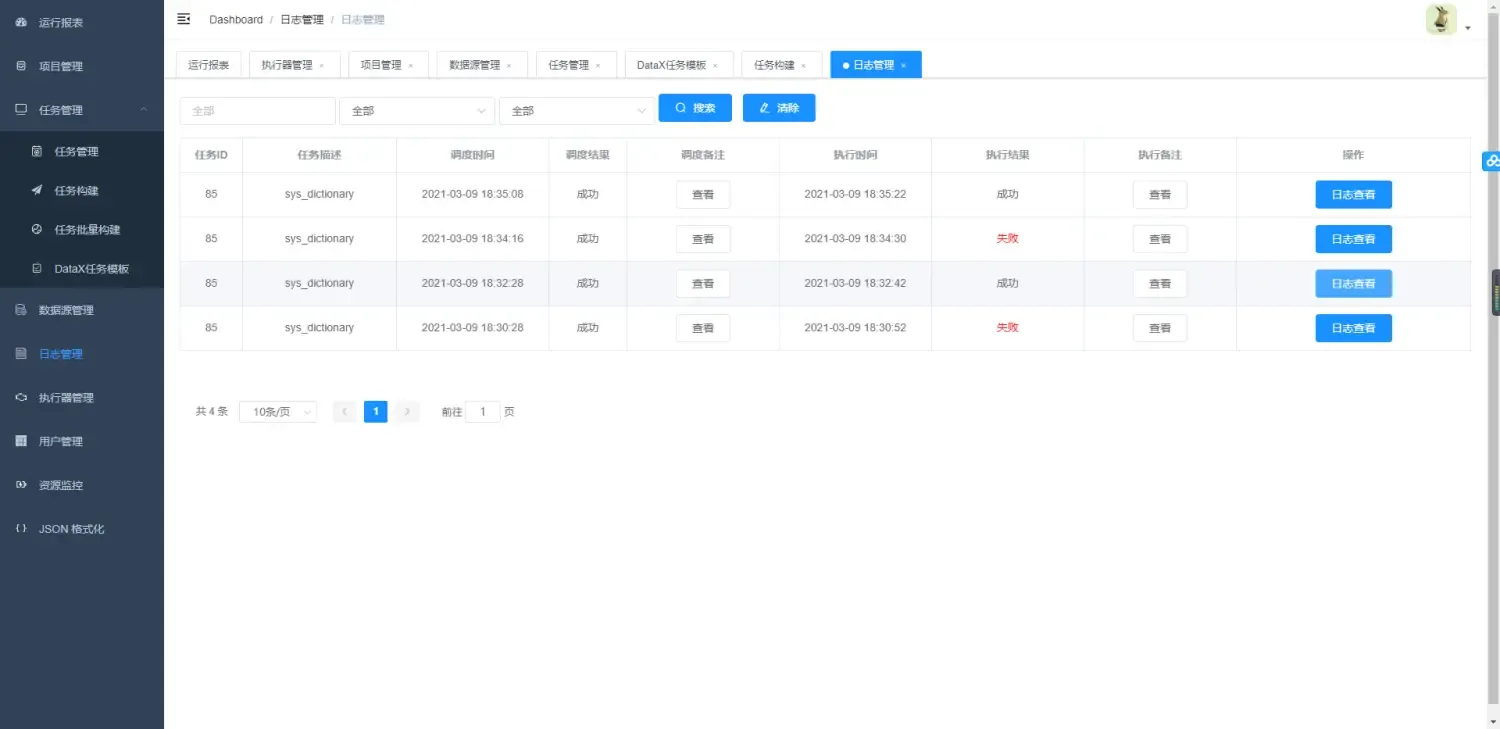Click the 前往 page number input field
This screenshot has width=1500, height=729.
coord(482,411)
